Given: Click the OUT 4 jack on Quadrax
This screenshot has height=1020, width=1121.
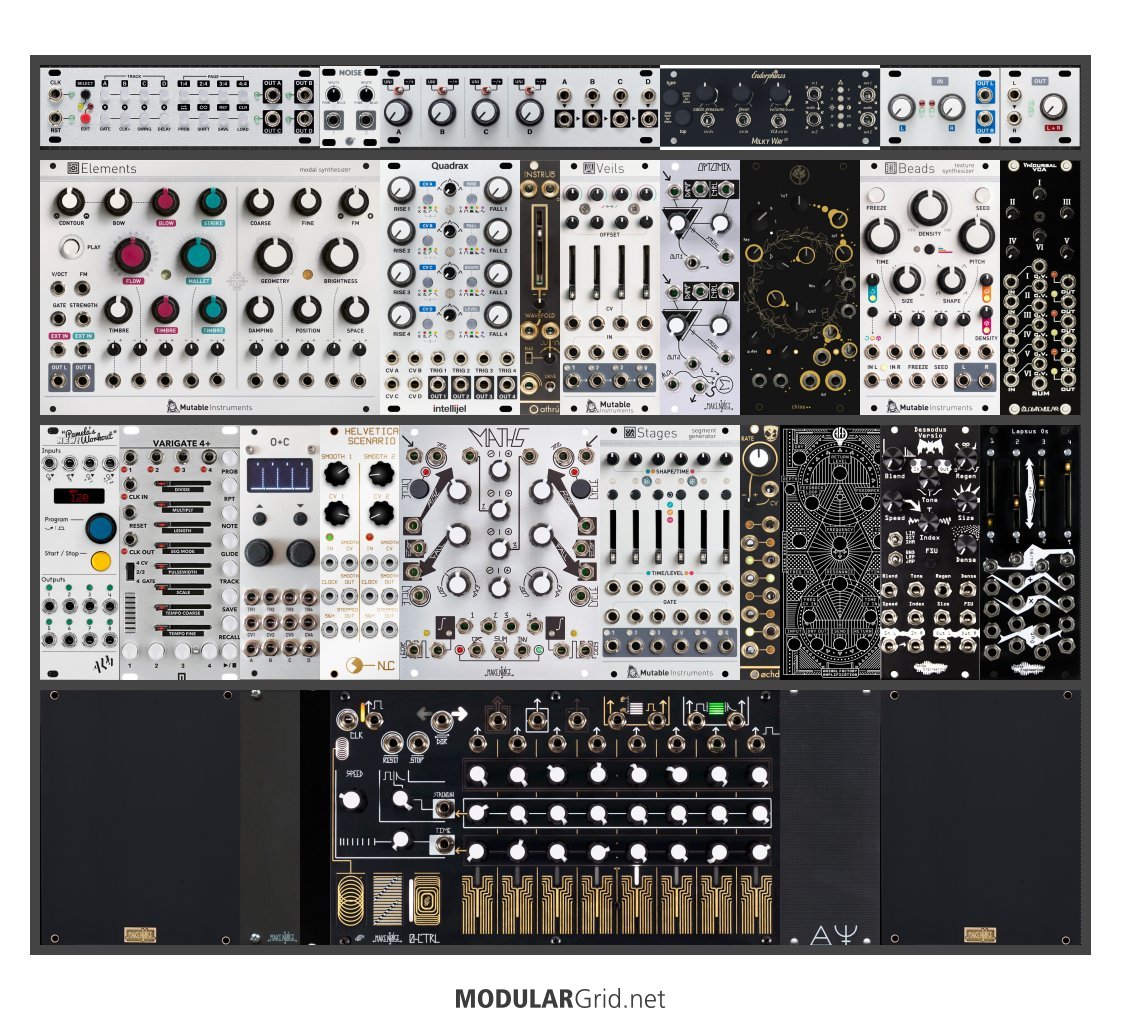Looking at the screenshot, I should (x=507, y=385).
